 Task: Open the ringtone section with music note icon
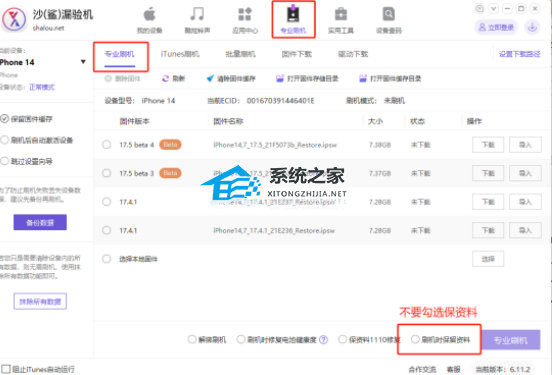coord(197,14)
